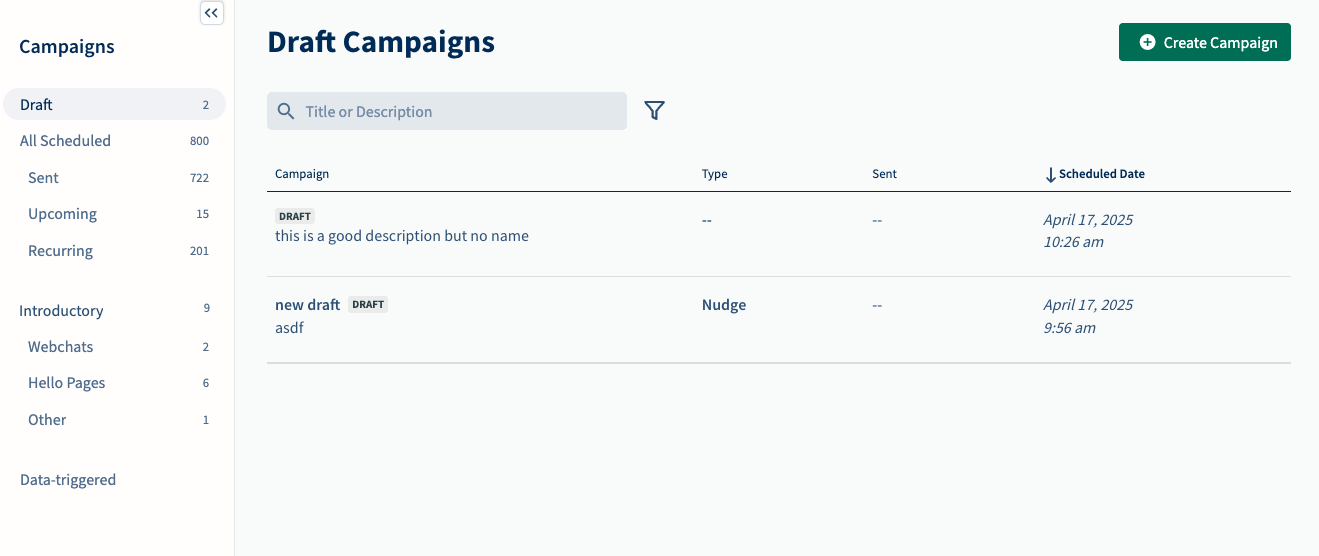This screenshot has height=556, width=1319.
Task: Focus the Title or Description search field
Action: [x=447, y=111]
